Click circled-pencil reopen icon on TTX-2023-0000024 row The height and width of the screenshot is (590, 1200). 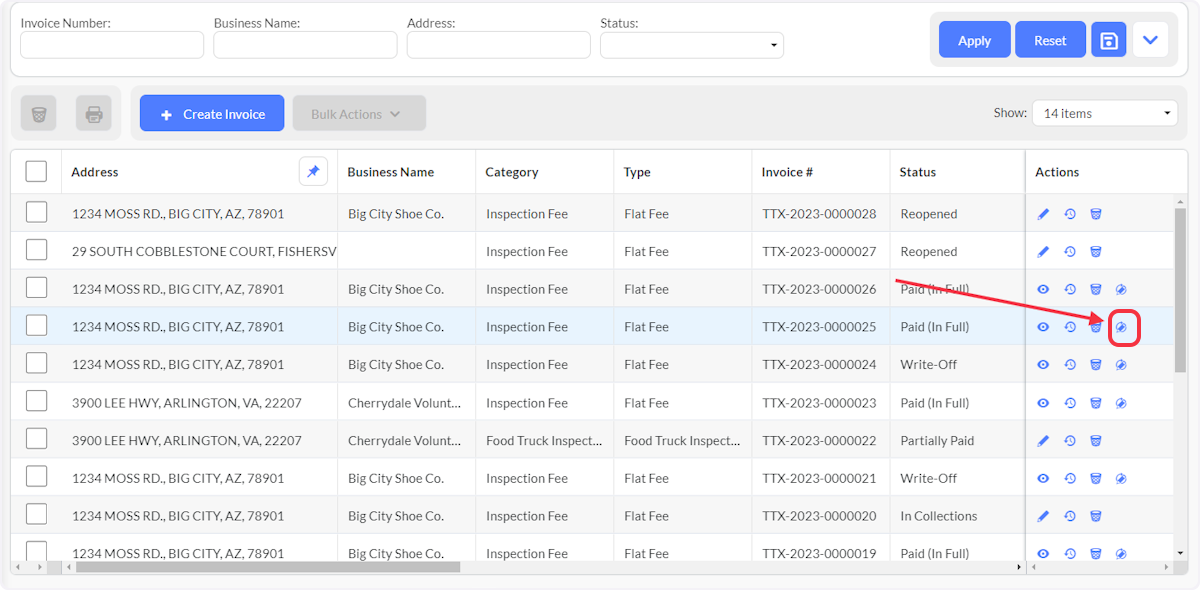tap(1121, 365)
